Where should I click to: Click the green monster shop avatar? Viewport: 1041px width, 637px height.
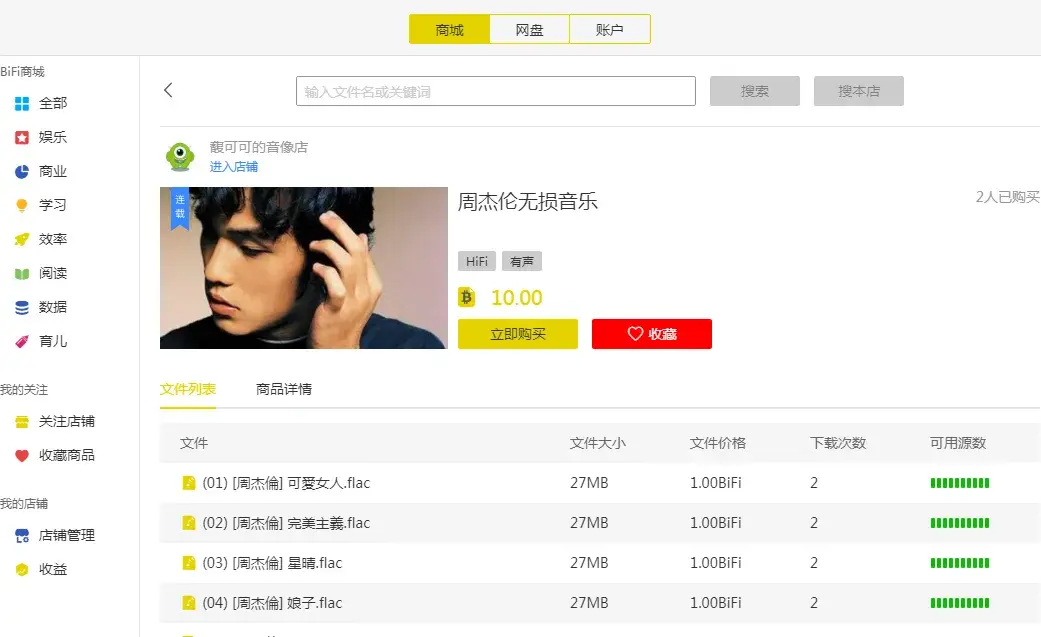180,157
